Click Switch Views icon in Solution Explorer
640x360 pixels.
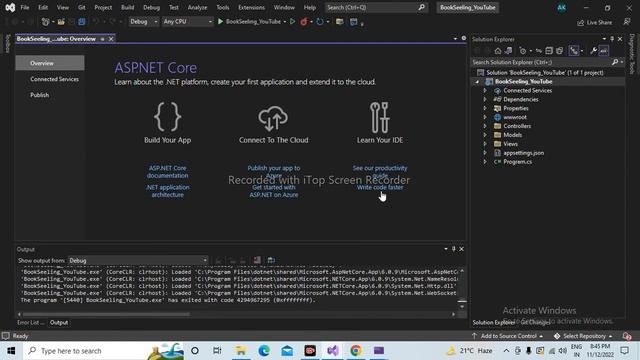(x=509, y=51)
